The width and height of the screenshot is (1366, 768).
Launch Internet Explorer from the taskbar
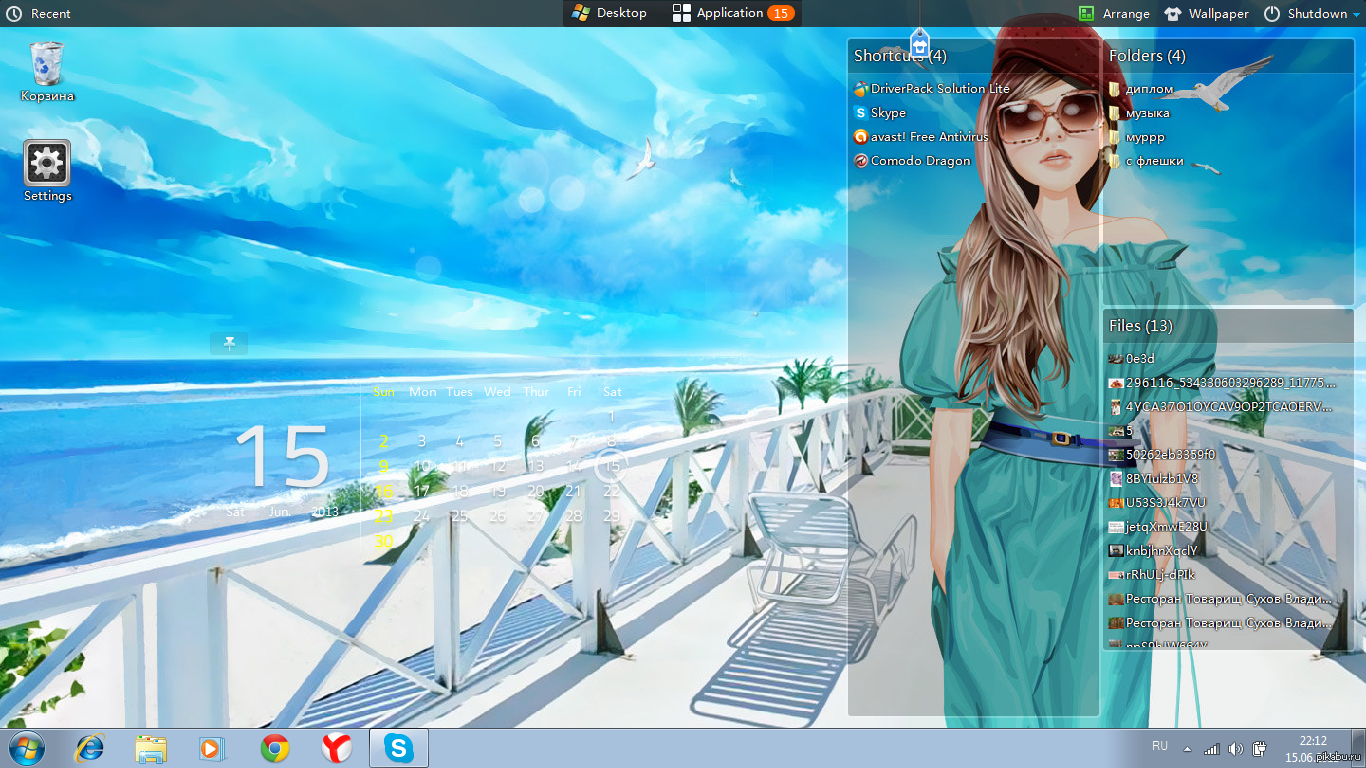pos(90,748)
